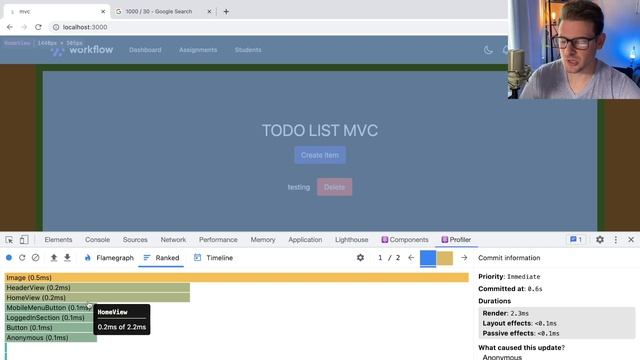Select the Anonymous (0.1ms) bar
The width and height of the screenshot is (640, 360).
coord(51,338)
